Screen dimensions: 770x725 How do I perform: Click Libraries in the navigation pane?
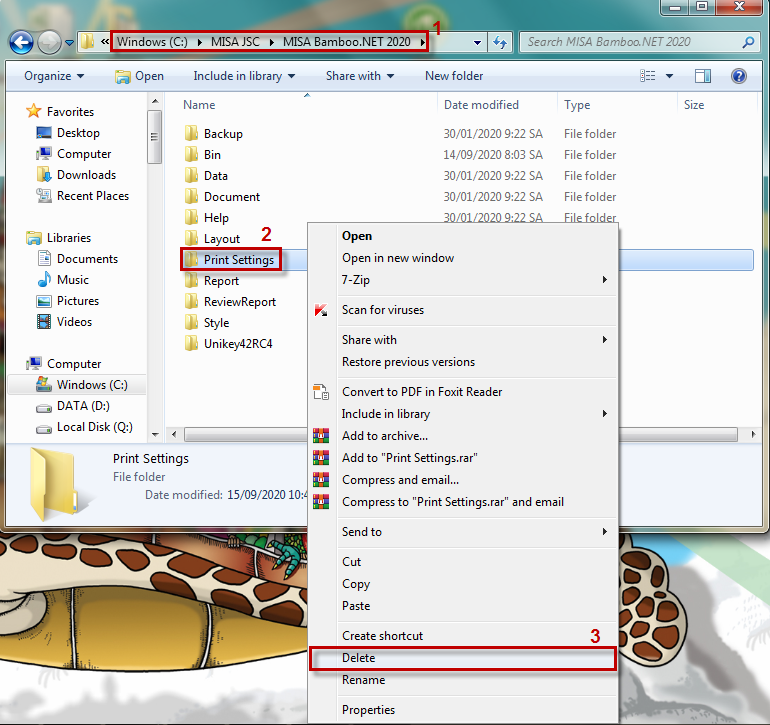69,238
